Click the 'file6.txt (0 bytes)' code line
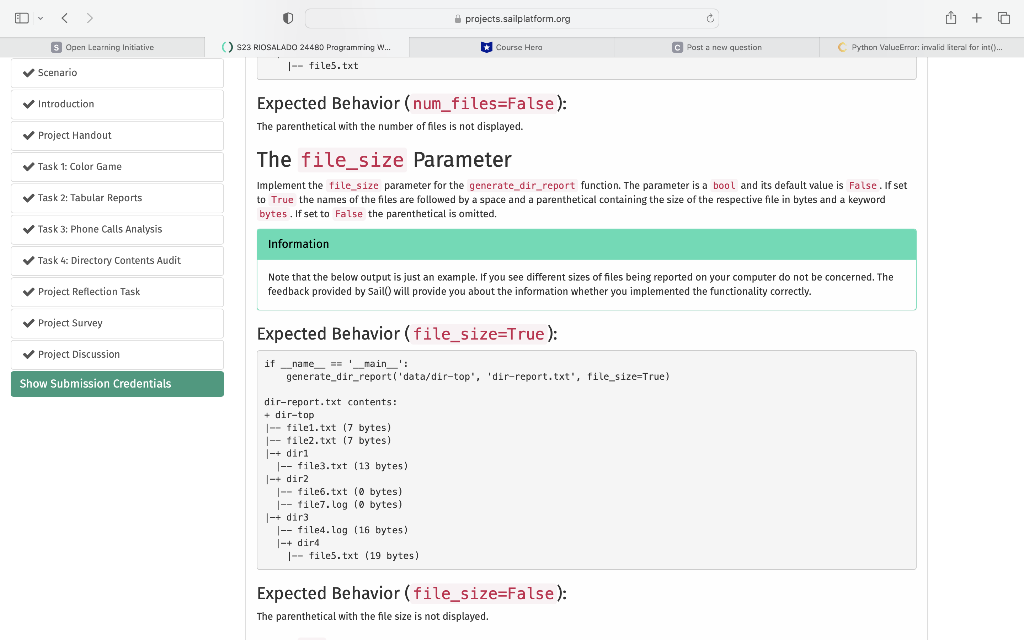Viewport: 1024px width, 640px height. [340, 492]
